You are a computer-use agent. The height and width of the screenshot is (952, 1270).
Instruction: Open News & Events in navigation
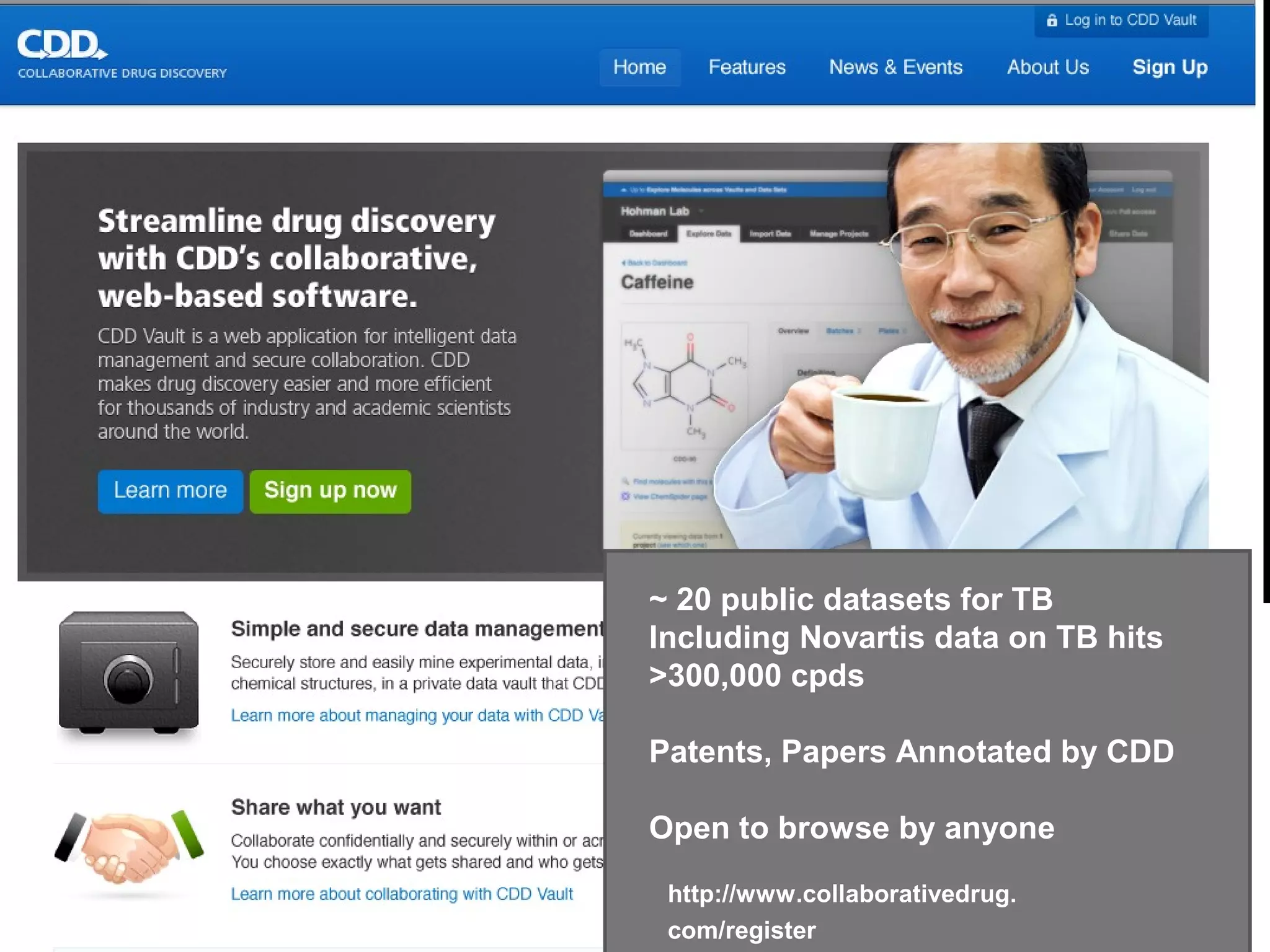895,67
